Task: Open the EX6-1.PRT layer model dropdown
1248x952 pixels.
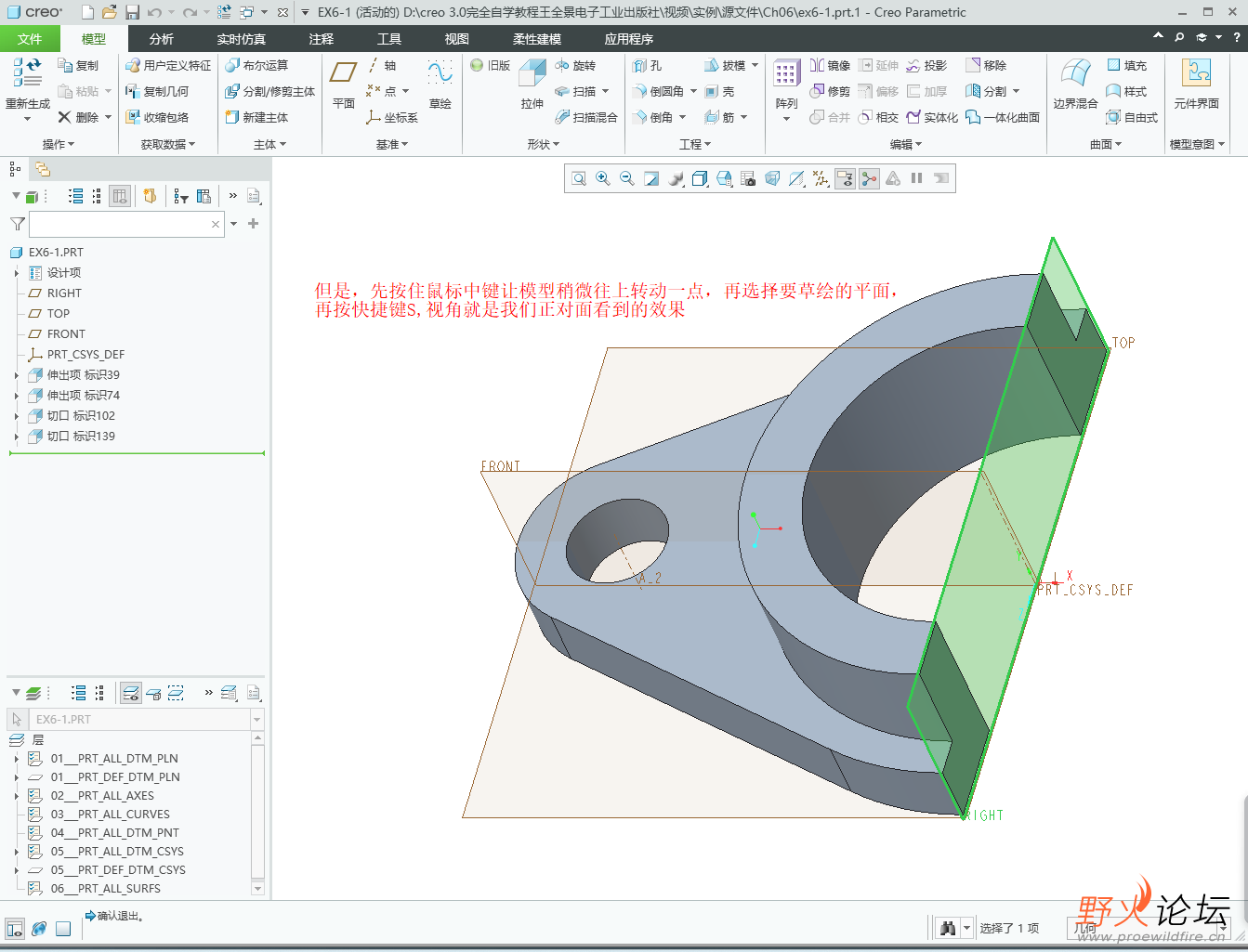Action: click(257, 720)
